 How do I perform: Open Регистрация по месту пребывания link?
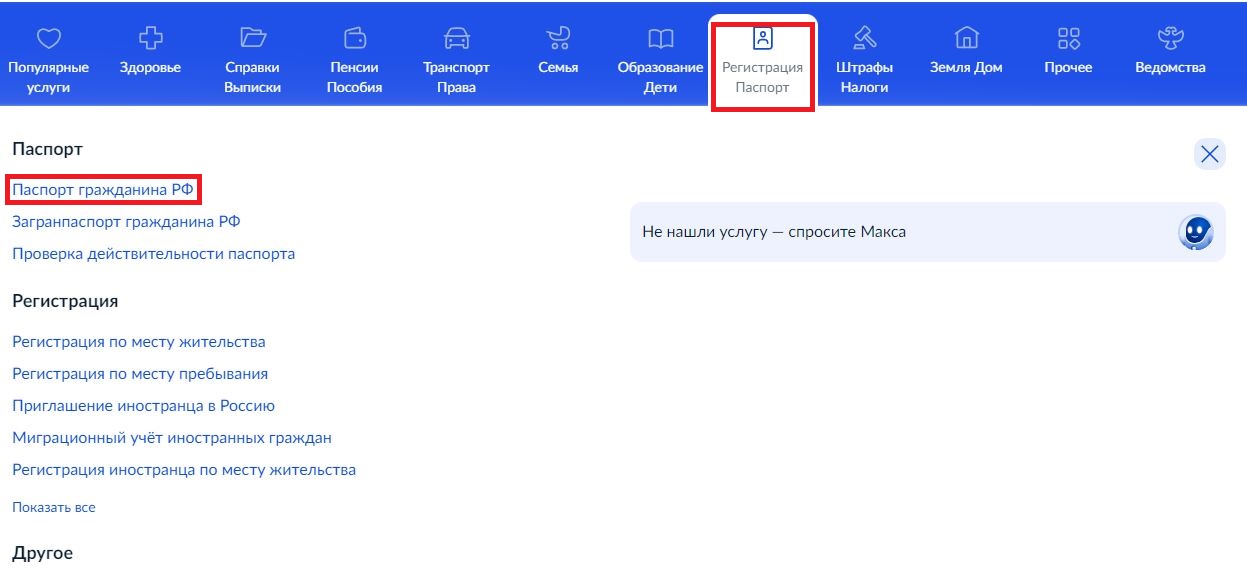tap(140, 373)
